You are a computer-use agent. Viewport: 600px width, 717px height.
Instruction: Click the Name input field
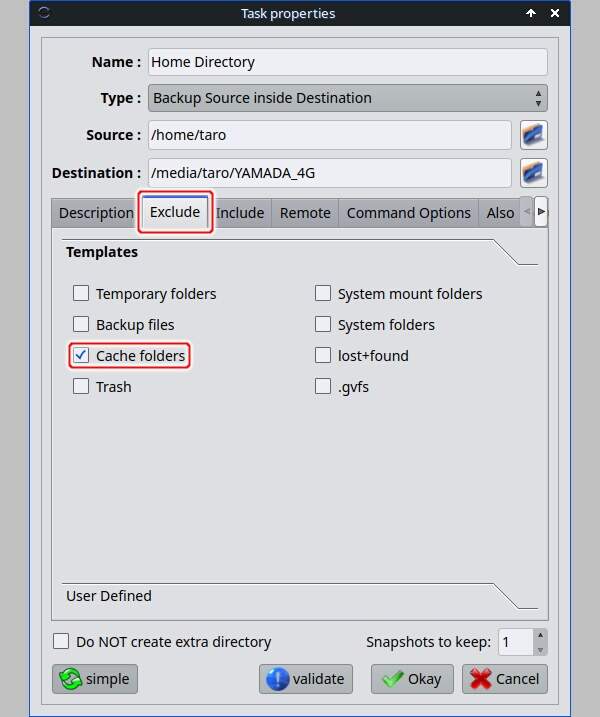[x=348, y=62]
